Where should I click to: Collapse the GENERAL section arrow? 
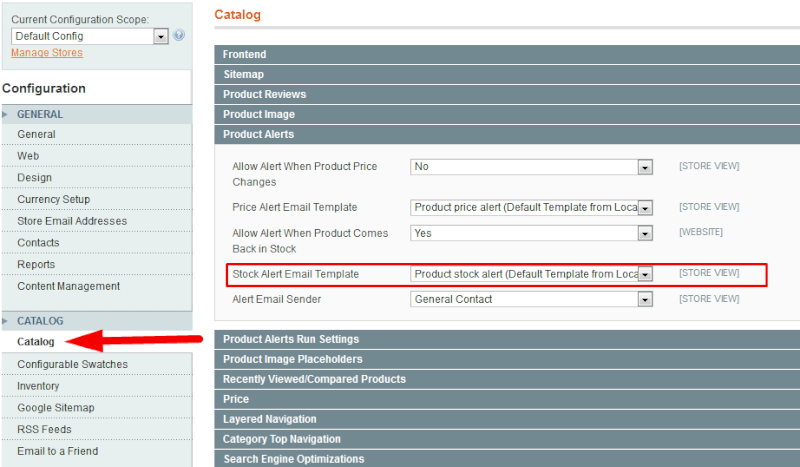[5, 114]
